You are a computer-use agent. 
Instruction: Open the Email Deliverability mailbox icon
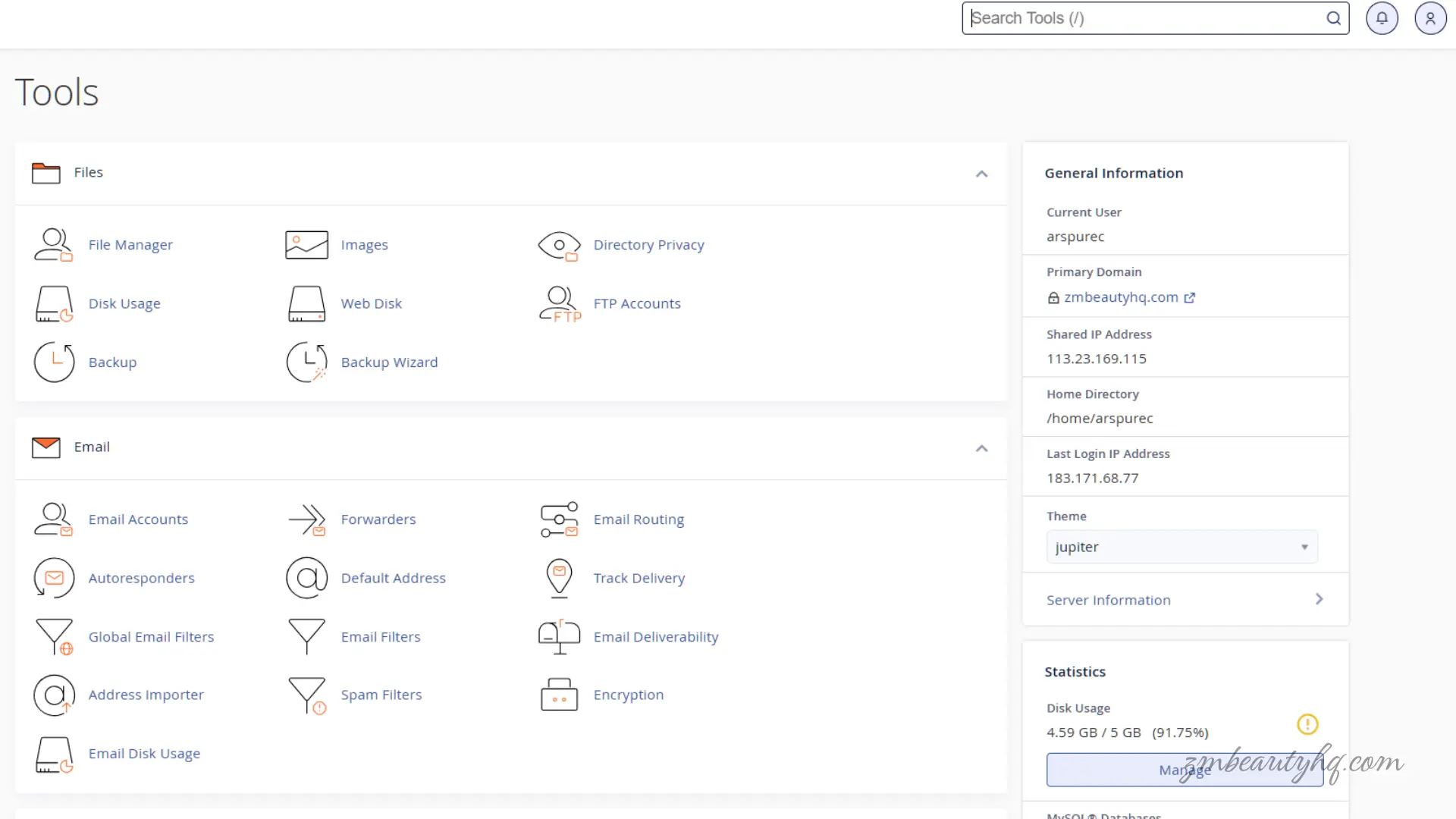tap(559, 637)
